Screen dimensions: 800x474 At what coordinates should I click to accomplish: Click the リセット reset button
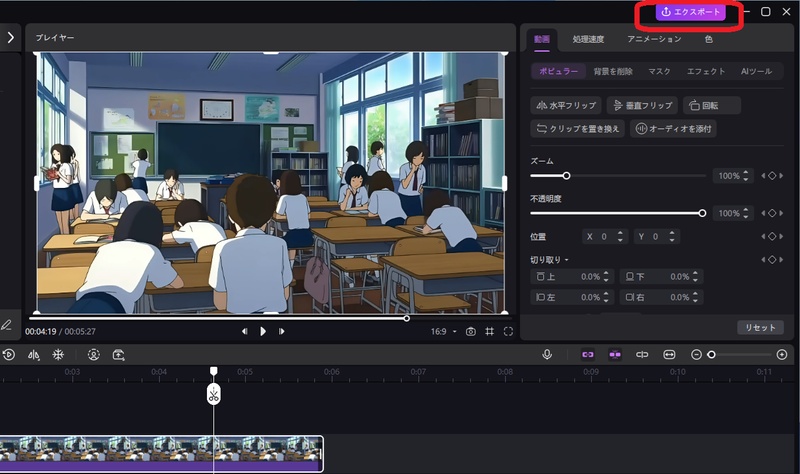tap(760, 328)
